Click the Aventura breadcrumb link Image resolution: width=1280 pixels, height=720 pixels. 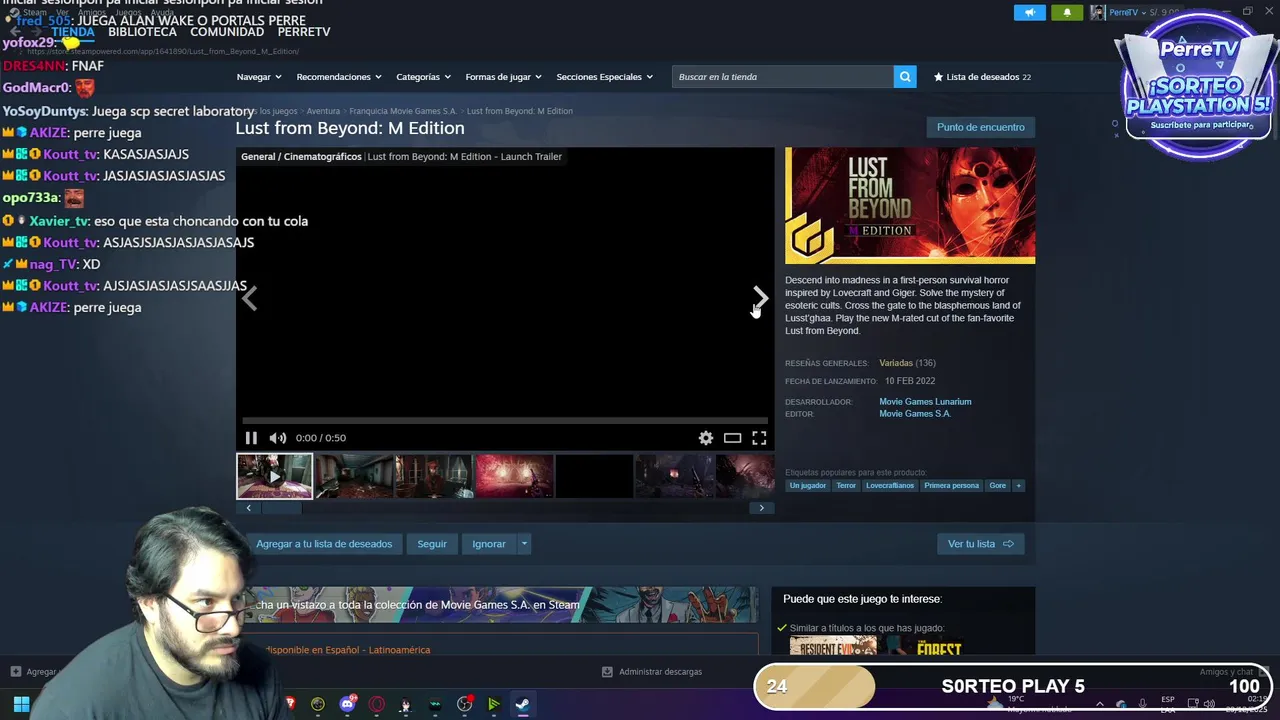[323, 111]
